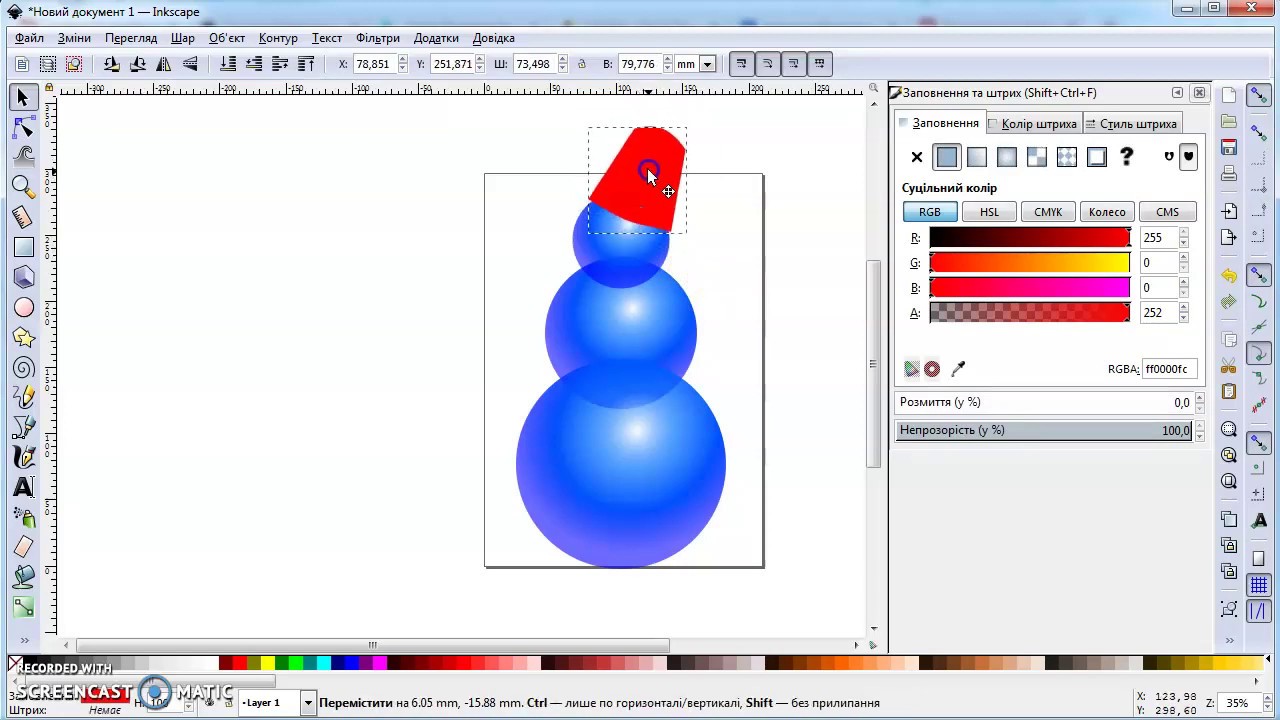The height and width of the screenshot is (720, 1280).
Task: Select the arrow selector tool
Action: [x=23, y=98]
